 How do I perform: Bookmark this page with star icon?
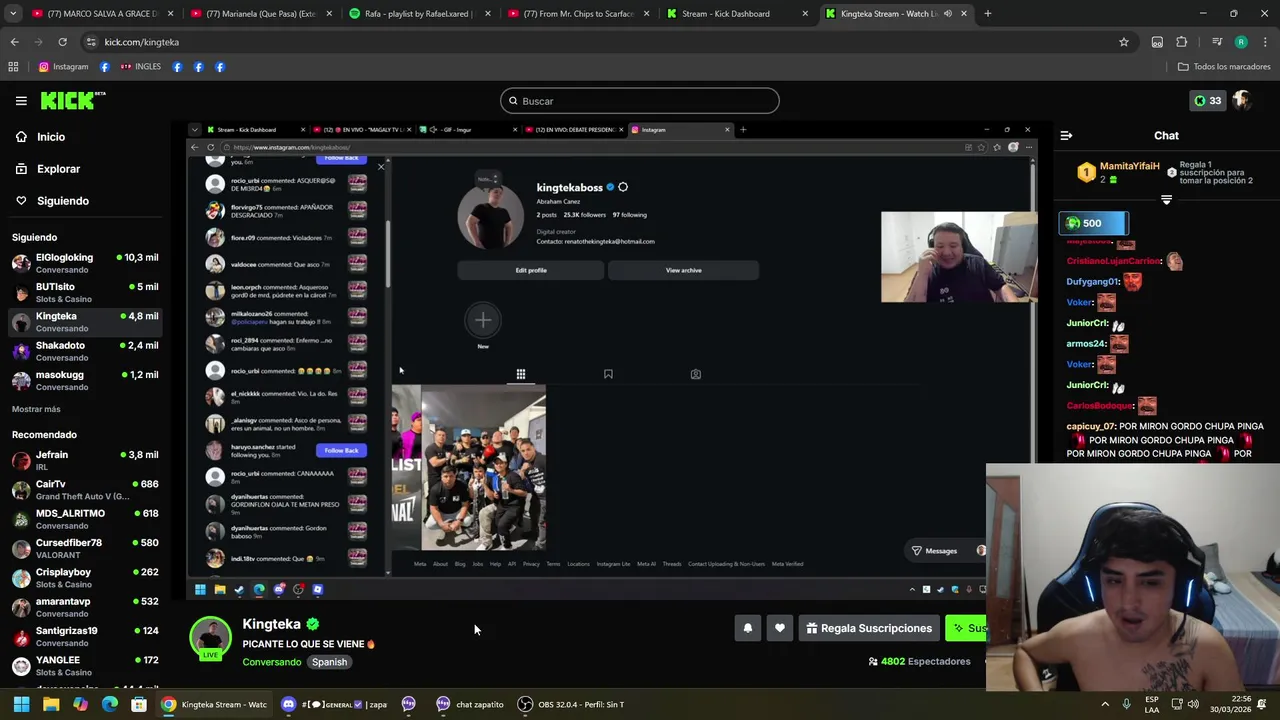click(1124, 42)
